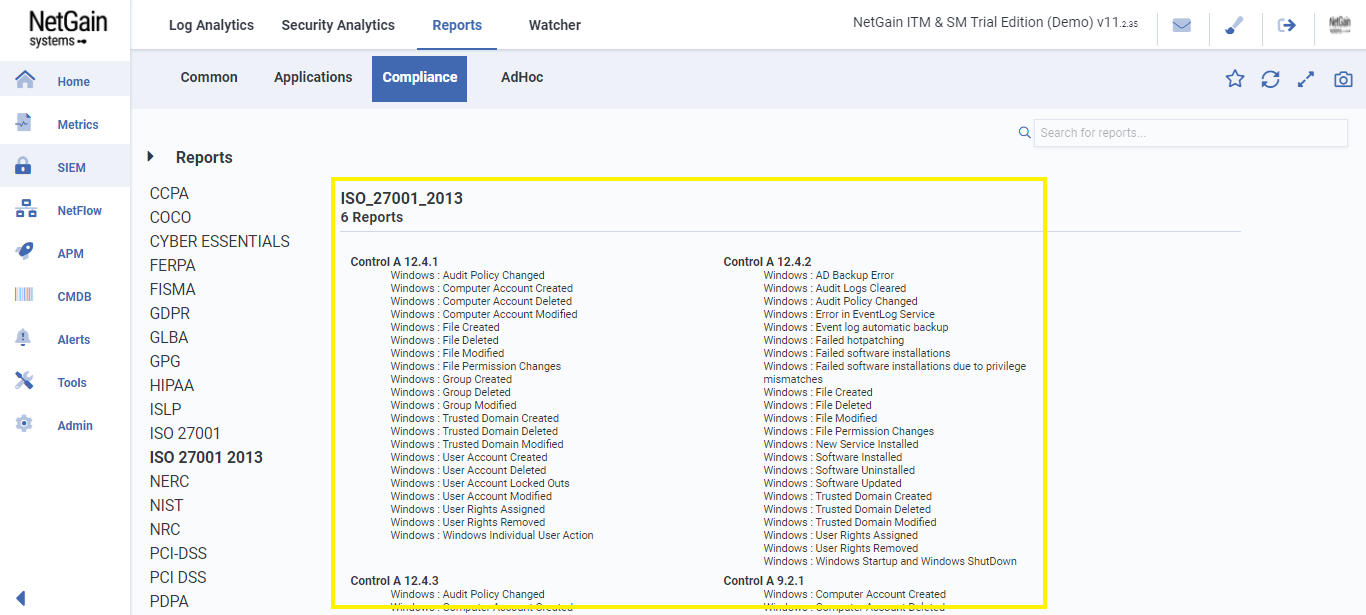Viewport: 1366px width, 615px height.
Task: Select the Compliance subtab
Action: 420,78
